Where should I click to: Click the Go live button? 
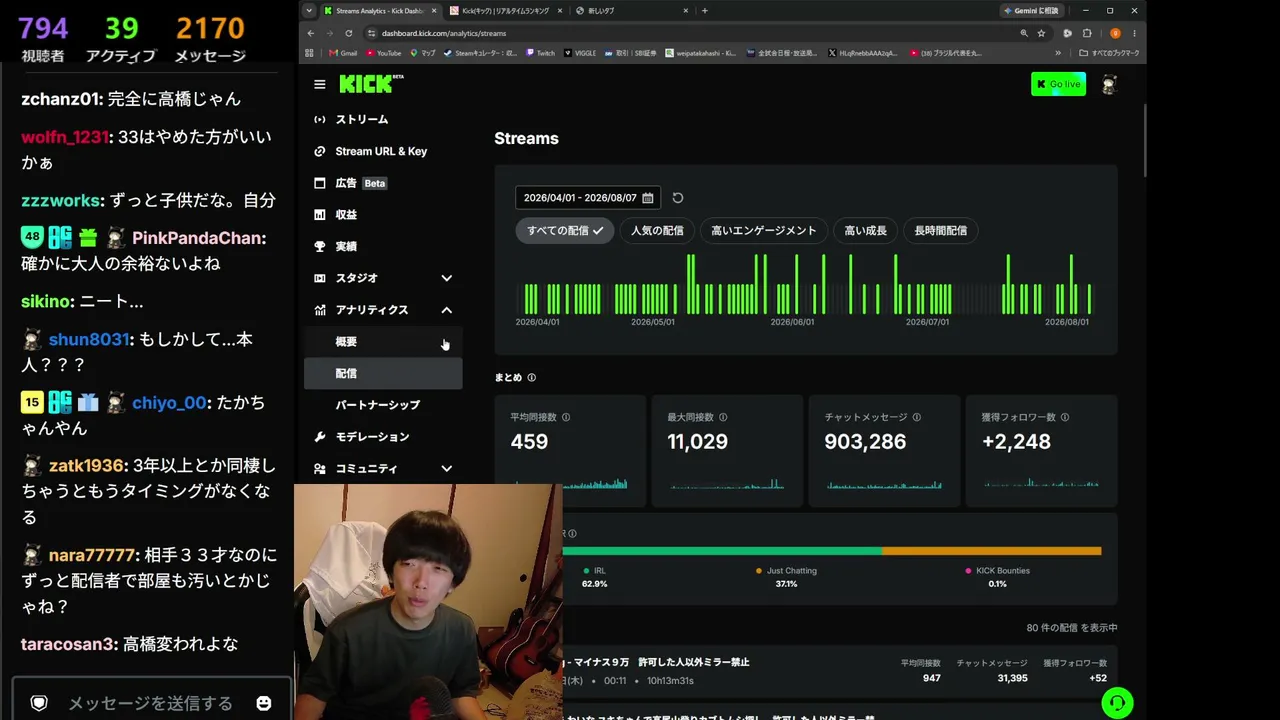(1058, 85)
